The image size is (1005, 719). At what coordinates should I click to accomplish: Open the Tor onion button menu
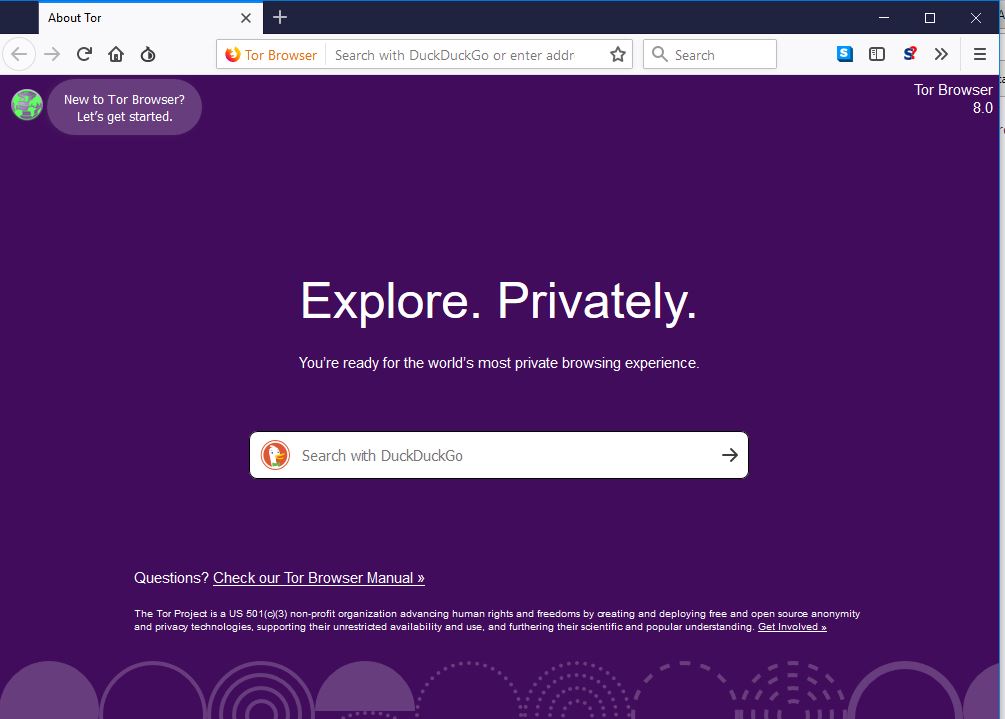(148, 54)
